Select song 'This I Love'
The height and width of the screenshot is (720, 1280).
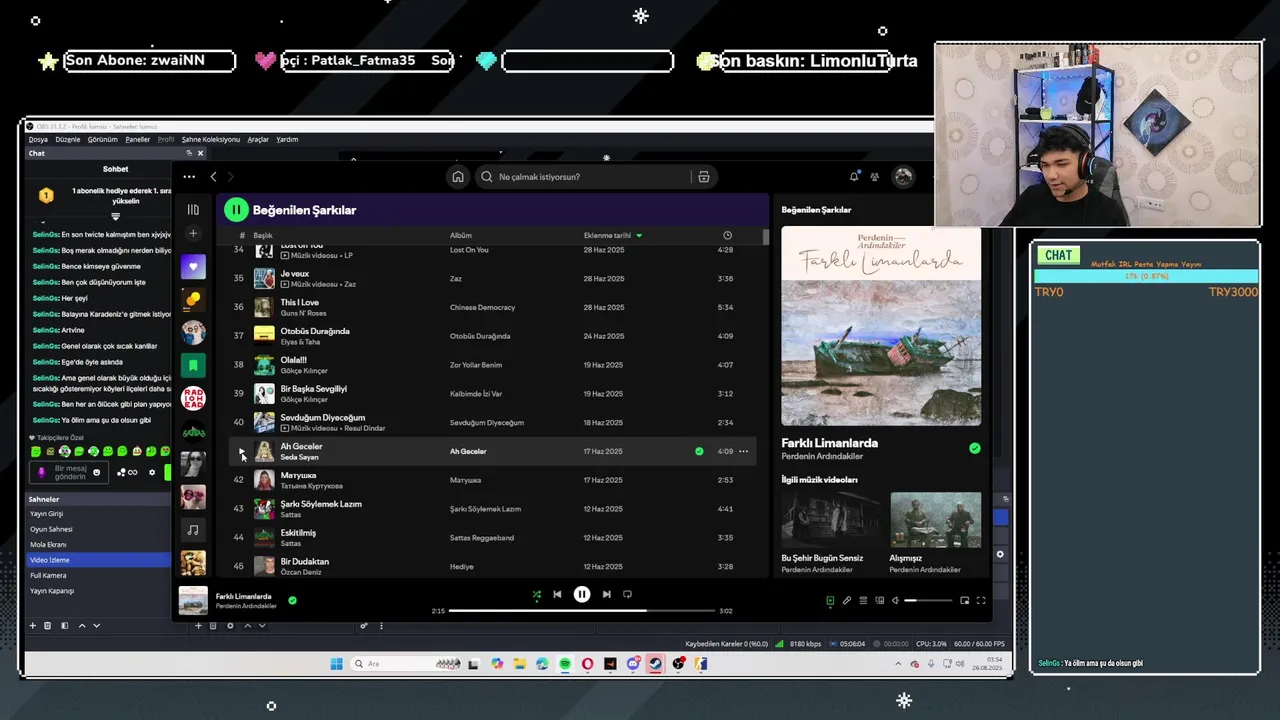[x=300, y=302]
